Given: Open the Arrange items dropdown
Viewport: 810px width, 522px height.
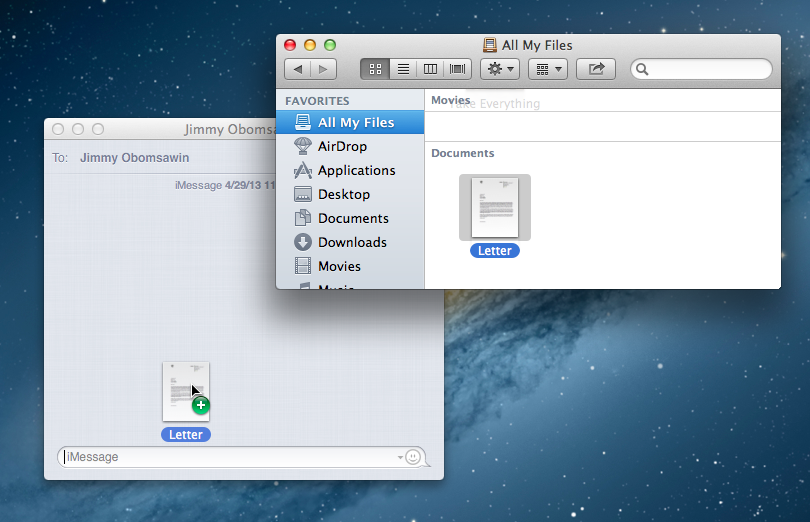Looking at the screenshot, I should click(x=548, y=69).
